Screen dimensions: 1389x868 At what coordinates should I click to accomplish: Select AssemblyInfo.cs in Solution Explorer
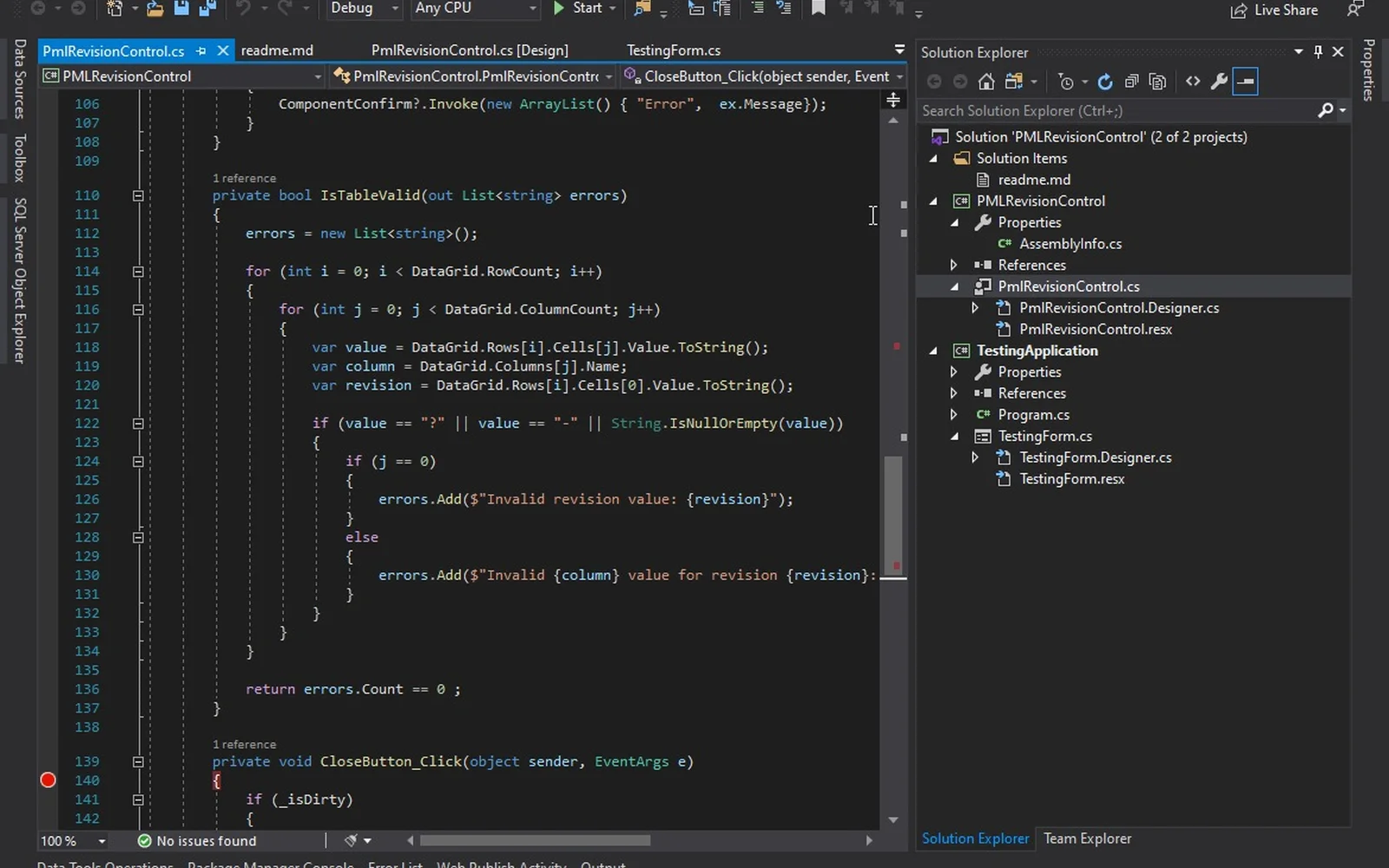tap(1070, 244)
